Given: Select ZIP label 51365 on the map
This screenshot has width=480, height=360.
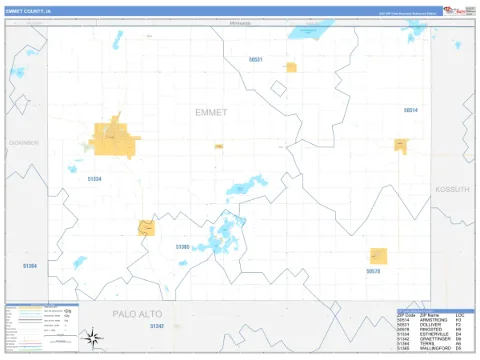Looking at the screenshot, I should [183, 247].
